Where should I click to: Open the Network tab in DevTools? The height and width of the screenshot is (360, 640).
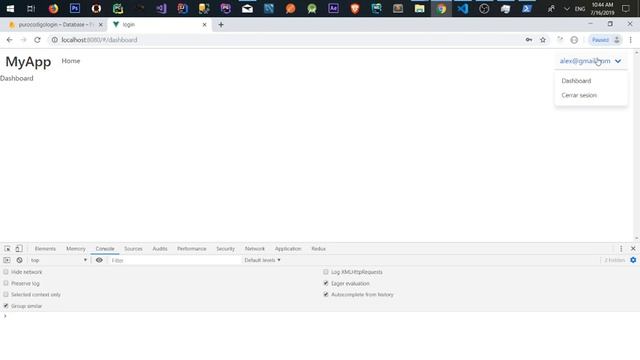[255, 249]
